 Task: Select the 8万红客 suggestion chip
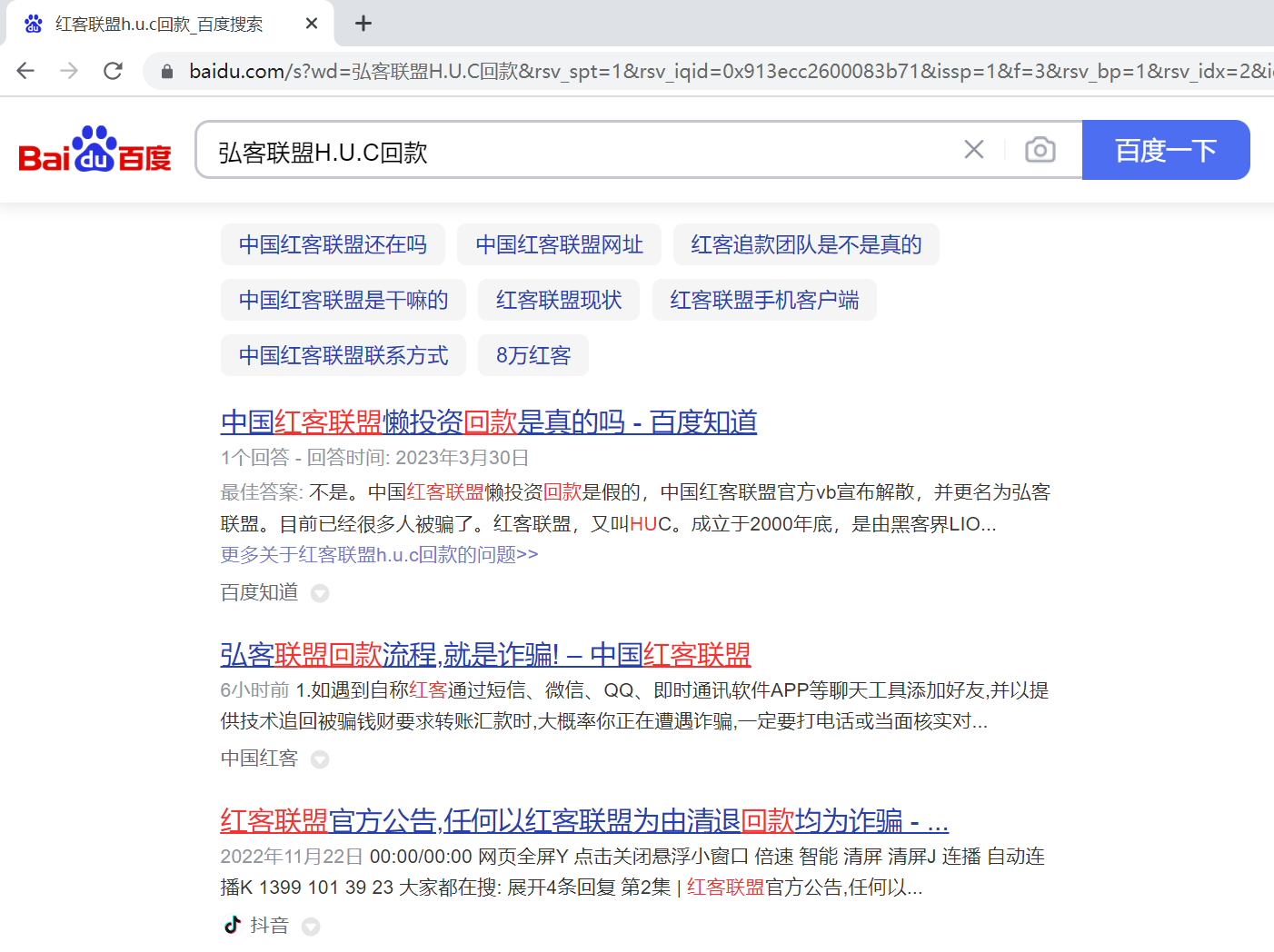[x=533, y=355]
